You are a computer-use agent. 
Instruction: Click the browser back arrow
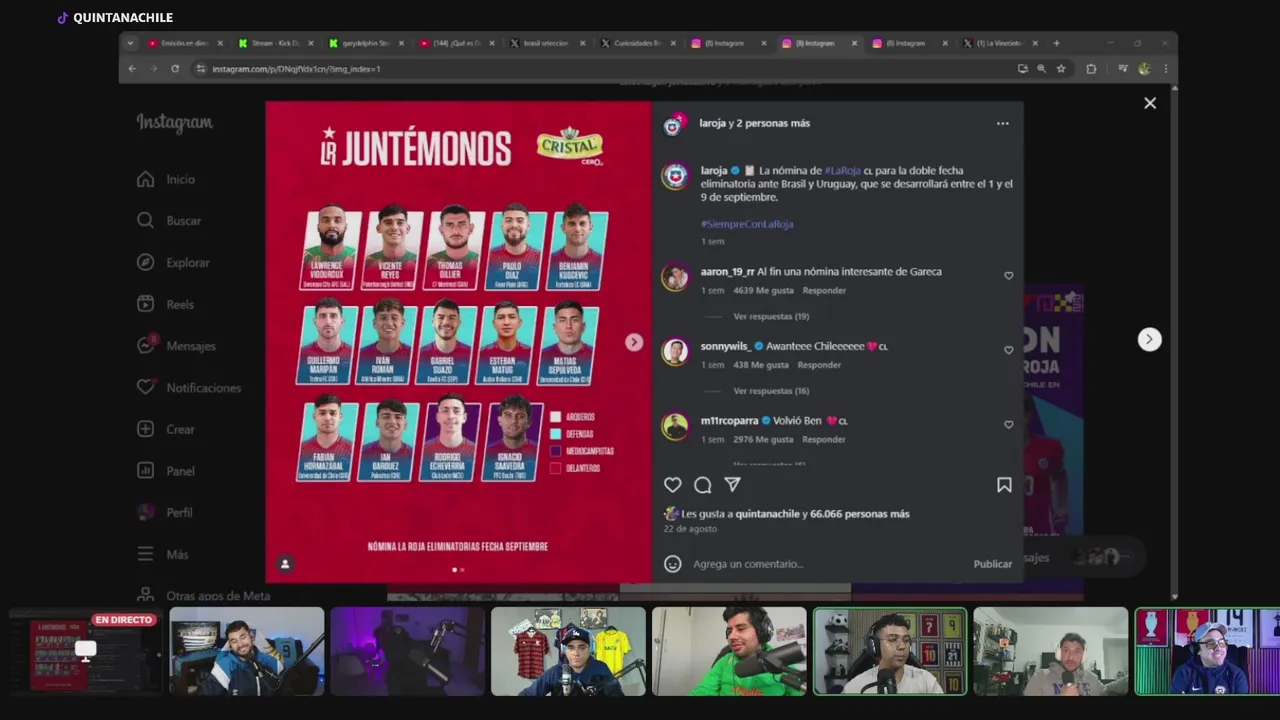click(x=132, y=69)
